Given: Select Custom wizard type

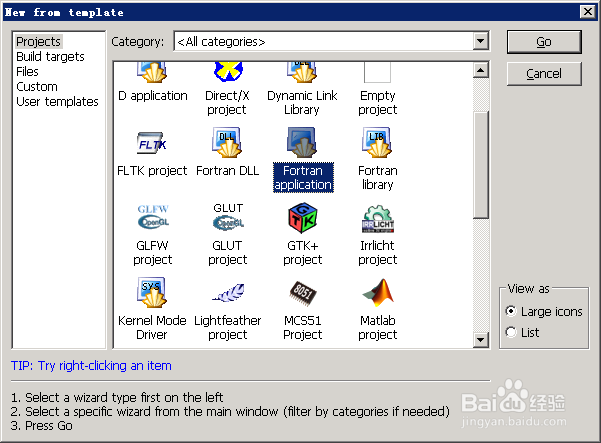Looking at the screenshot, I should 37,87.
